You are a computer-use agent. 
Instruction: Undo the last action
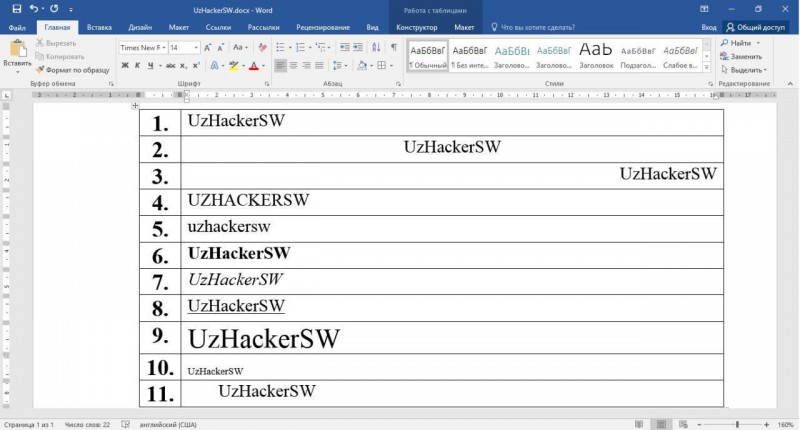coord(34,9)
